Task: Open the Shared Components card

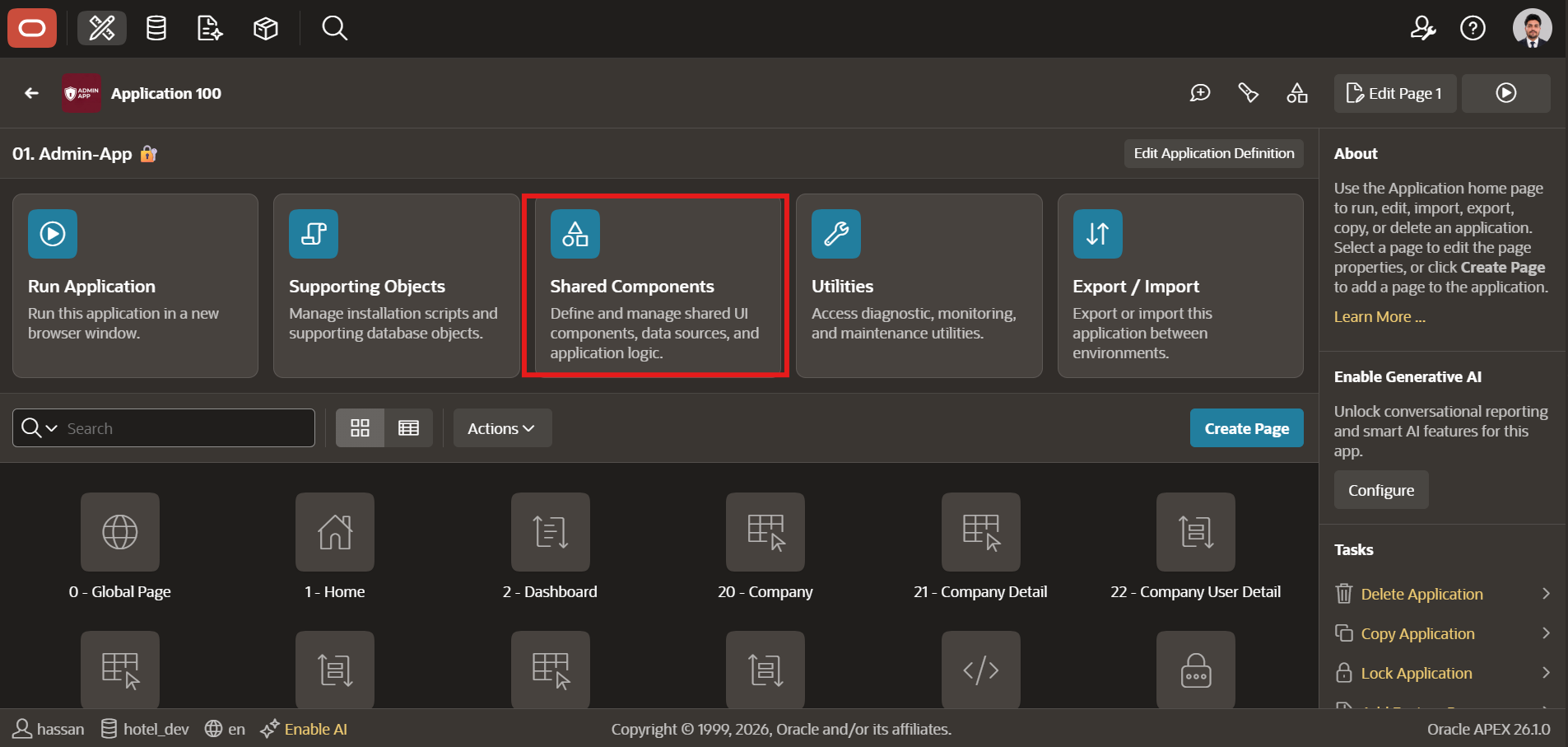Action: [x=657, y=286]
